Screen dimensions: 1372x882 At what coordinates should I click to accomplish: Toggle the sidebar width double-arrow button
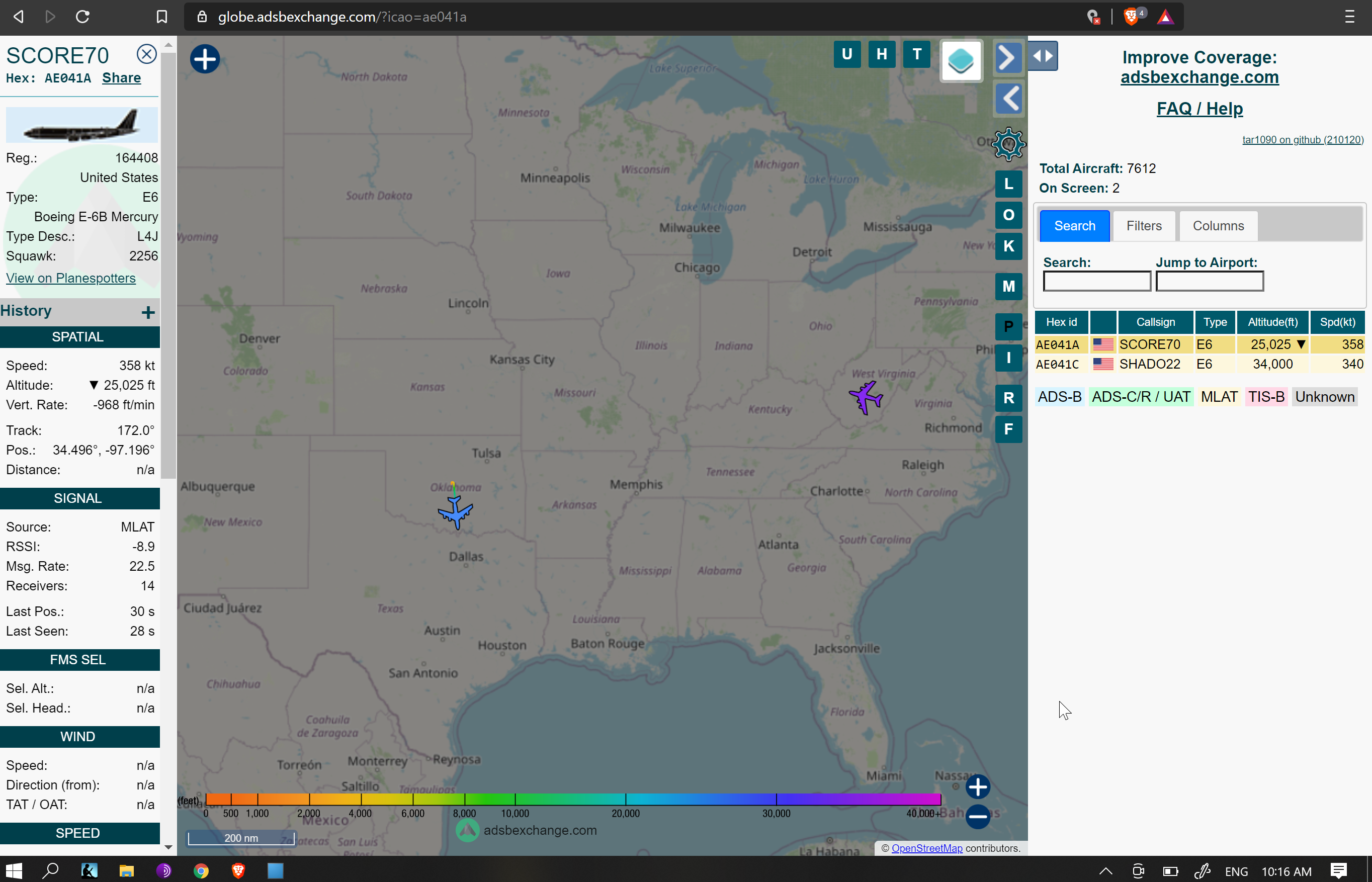pyautogui.click(x=1043, y=56)
